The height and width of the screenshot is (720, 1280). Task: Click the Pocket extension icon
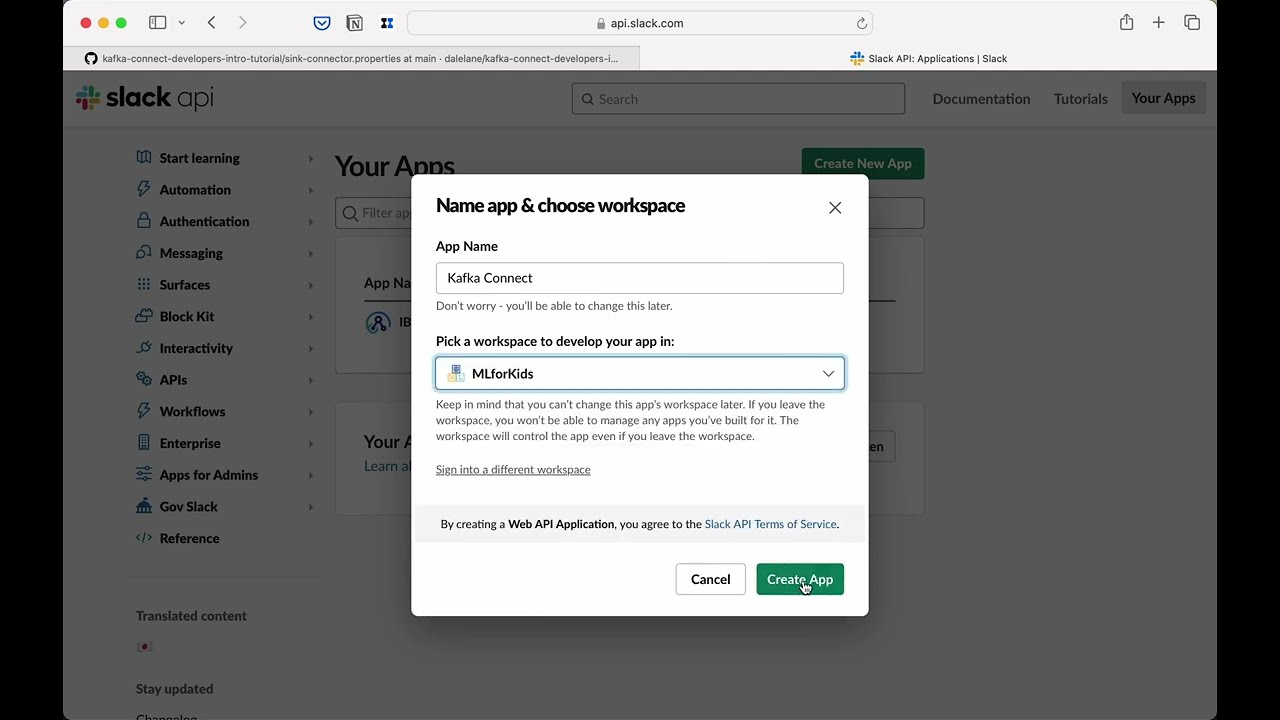tap(322, 23)
